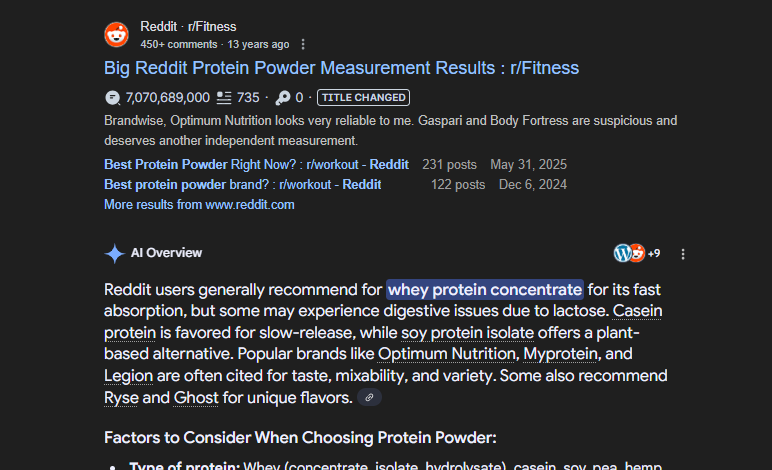Image resolution: width=772 pixels, height=470 pixels.
Task: Click the Optimum Nutrition underlined term
Action: point(447,354)
